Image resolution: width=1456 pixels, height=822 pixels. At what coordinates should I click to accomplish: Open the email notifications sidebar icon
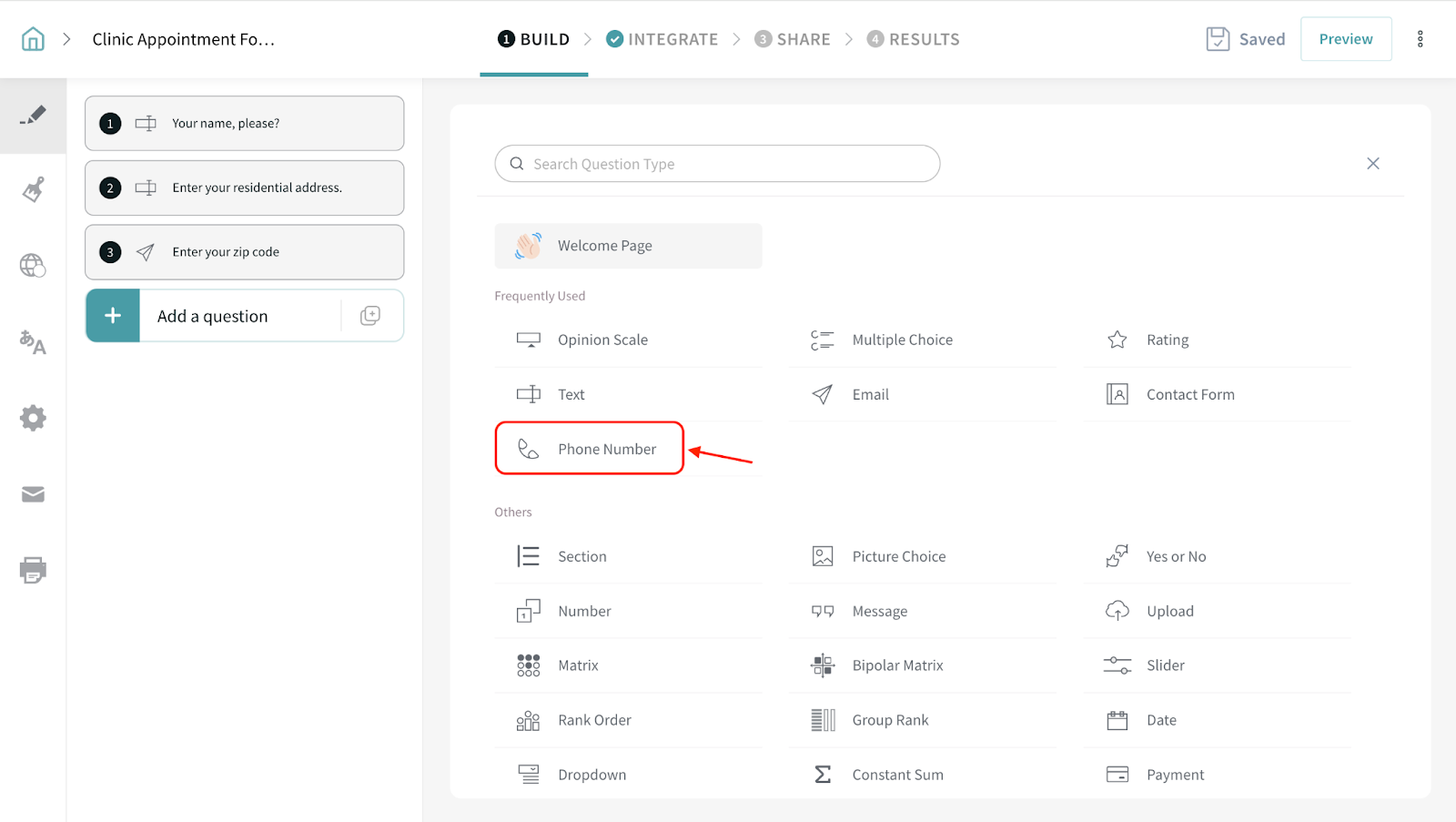click(x=33, y=494)
